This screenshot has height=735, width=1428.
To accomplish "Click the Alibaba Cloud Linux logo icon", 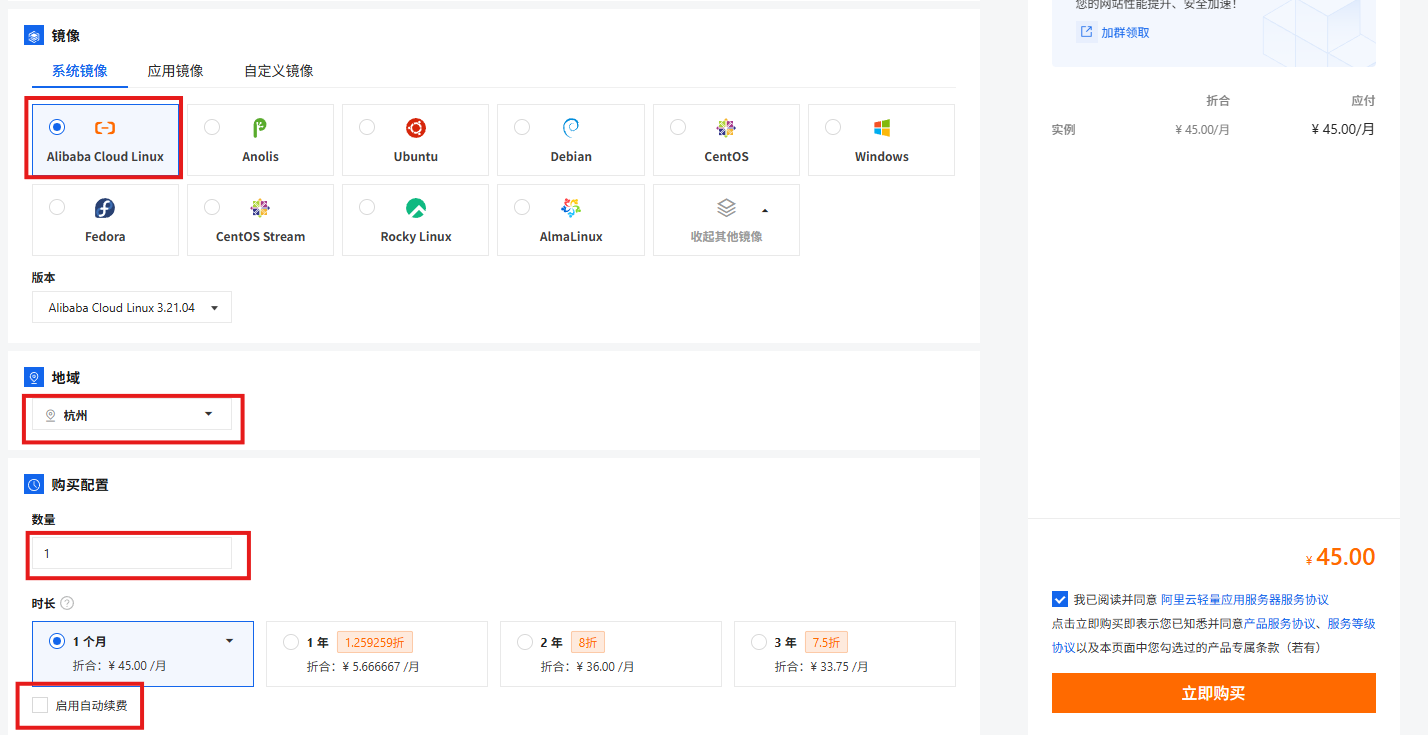I will pos(105,128).
